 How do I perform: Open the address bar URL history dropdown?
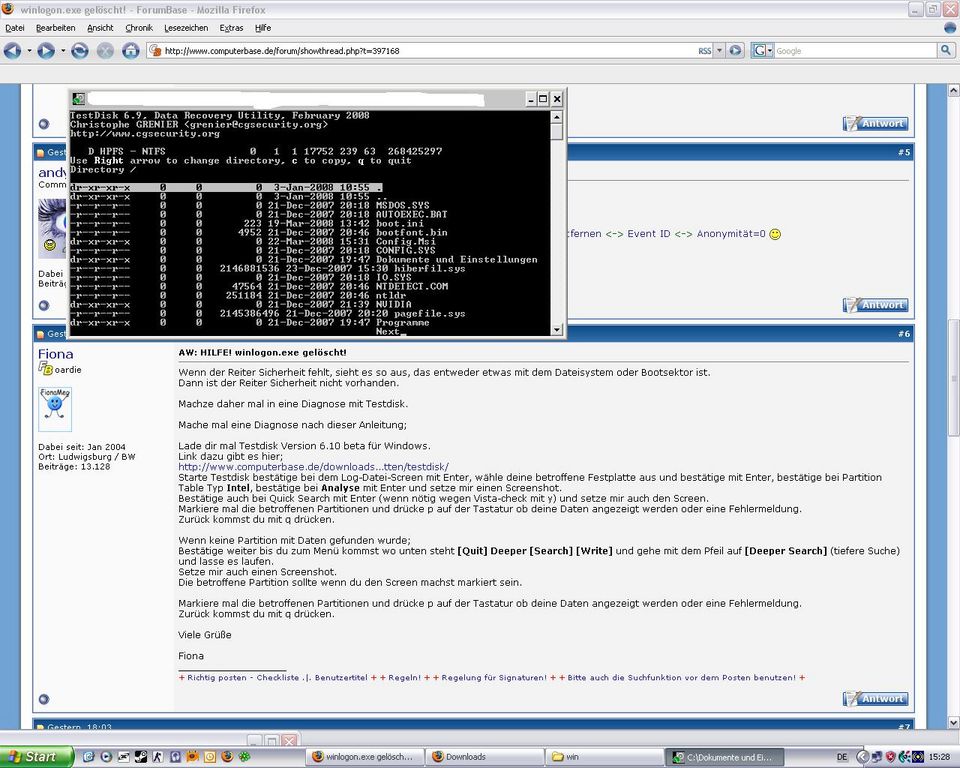coord(719,51)
